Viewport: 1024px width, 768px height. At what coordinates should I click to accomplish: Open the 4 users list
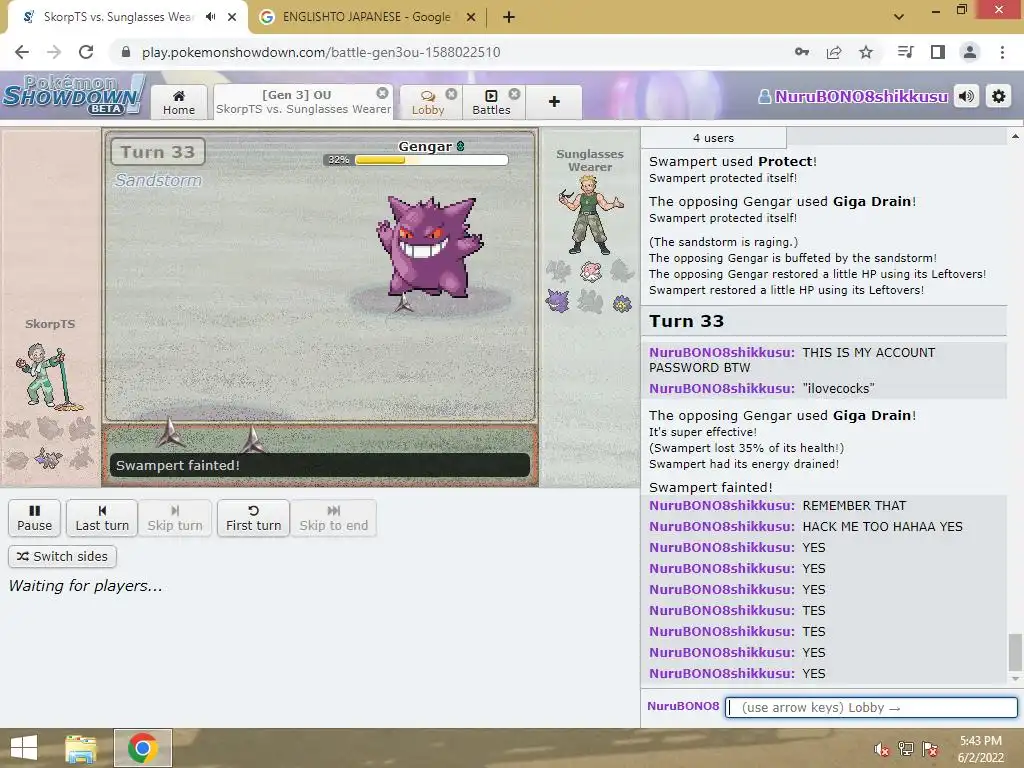[713, 138]
